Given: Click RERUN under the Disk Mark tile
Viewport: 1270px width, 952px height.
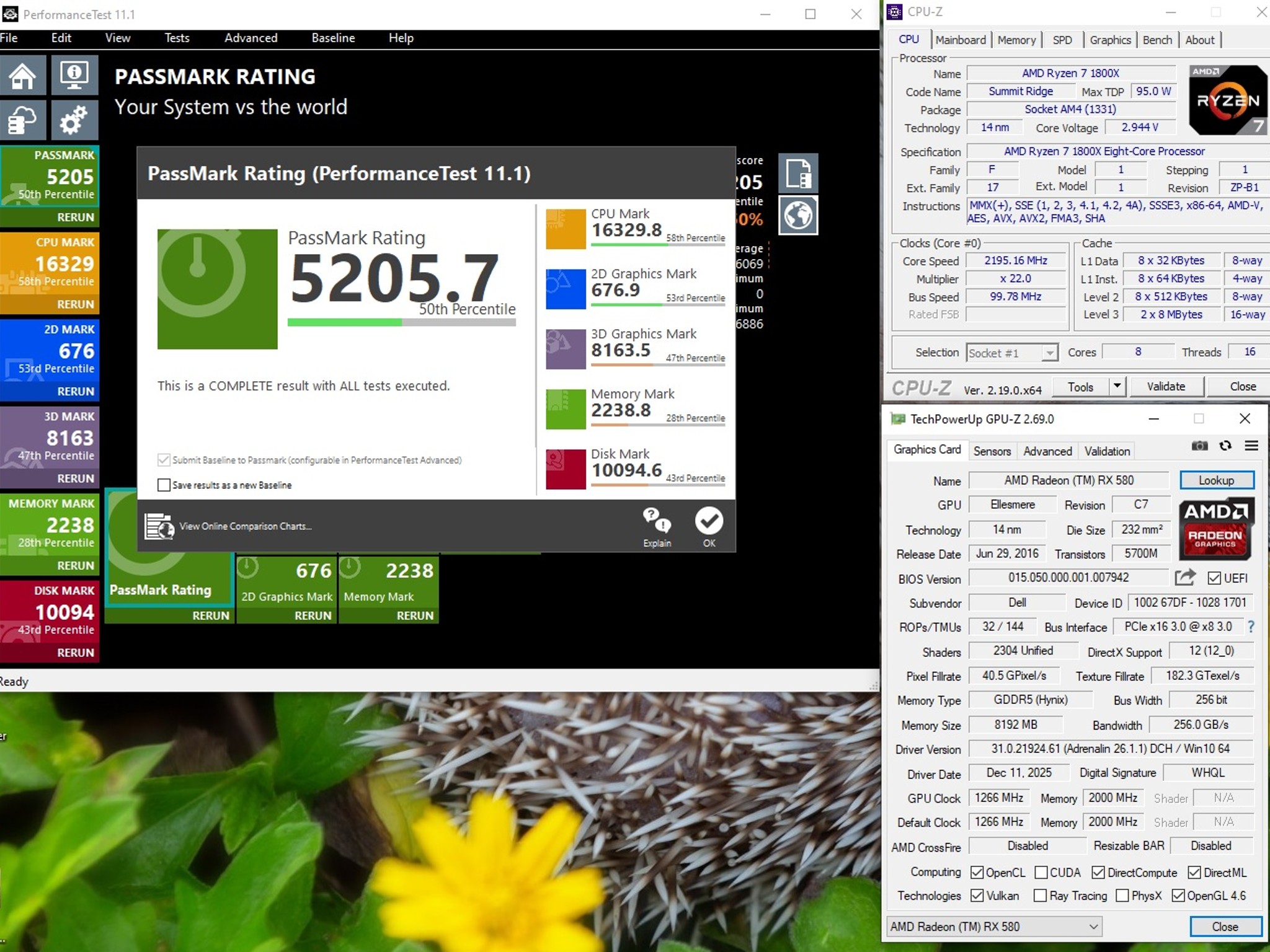Looking at the screenshot, I should (x=76, y=653).
